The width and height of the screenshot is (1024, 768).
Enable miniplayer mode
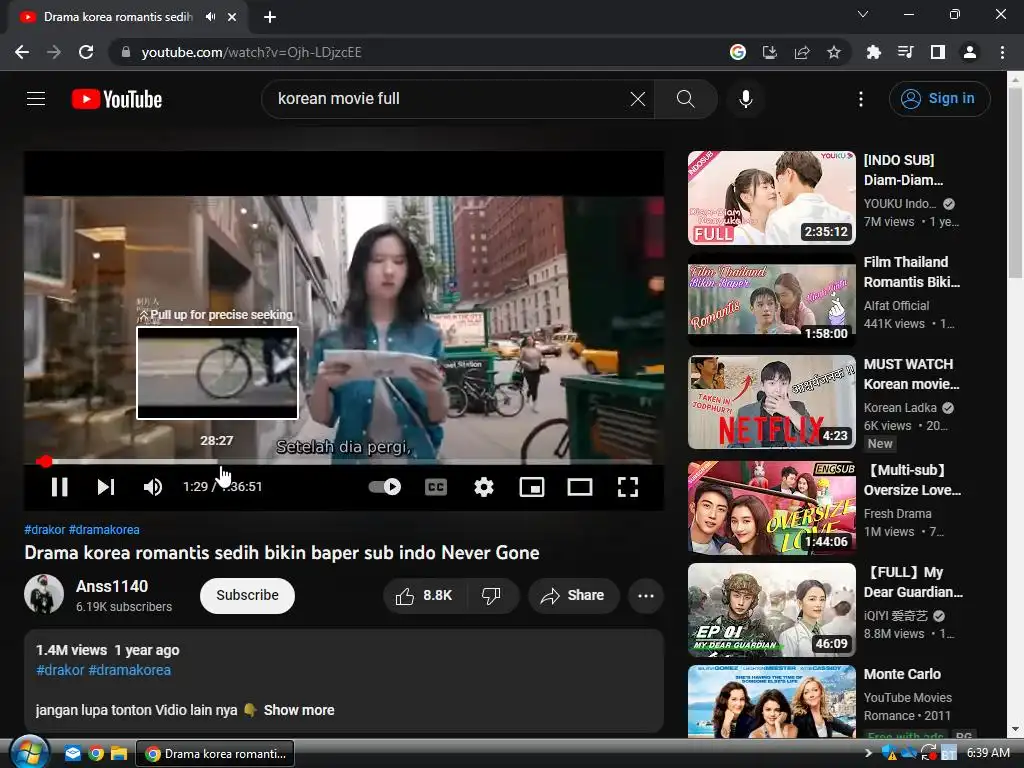coord(532,487)
